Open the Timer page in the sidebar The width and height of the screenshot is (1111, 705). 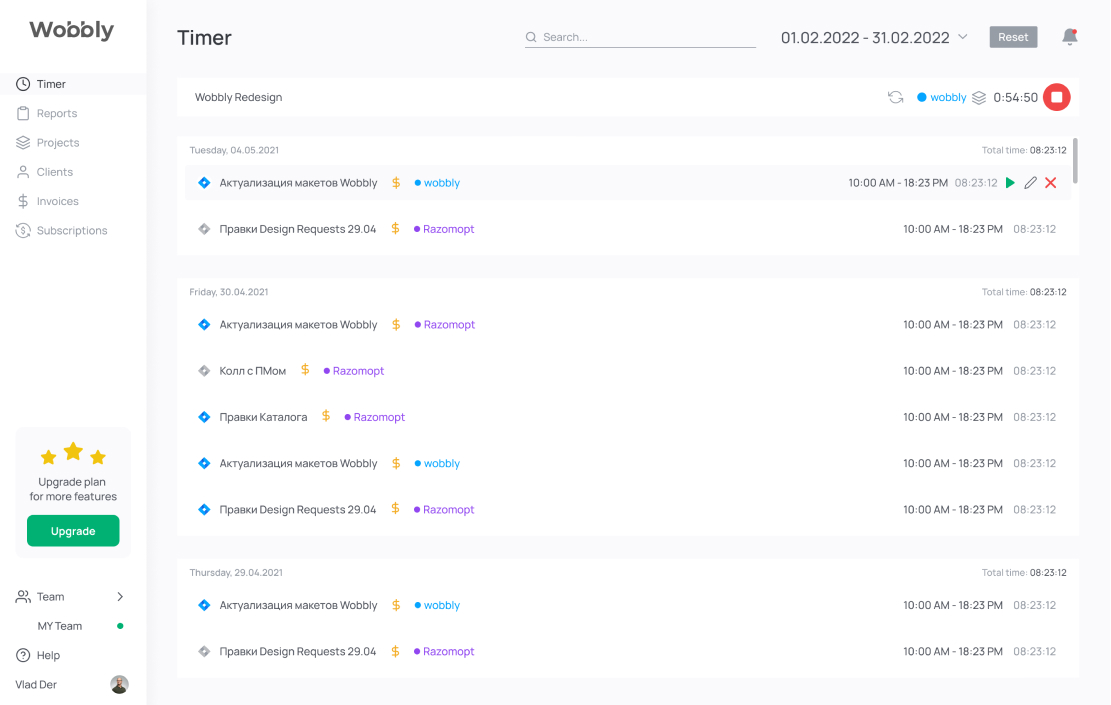[x=73, y=84]
